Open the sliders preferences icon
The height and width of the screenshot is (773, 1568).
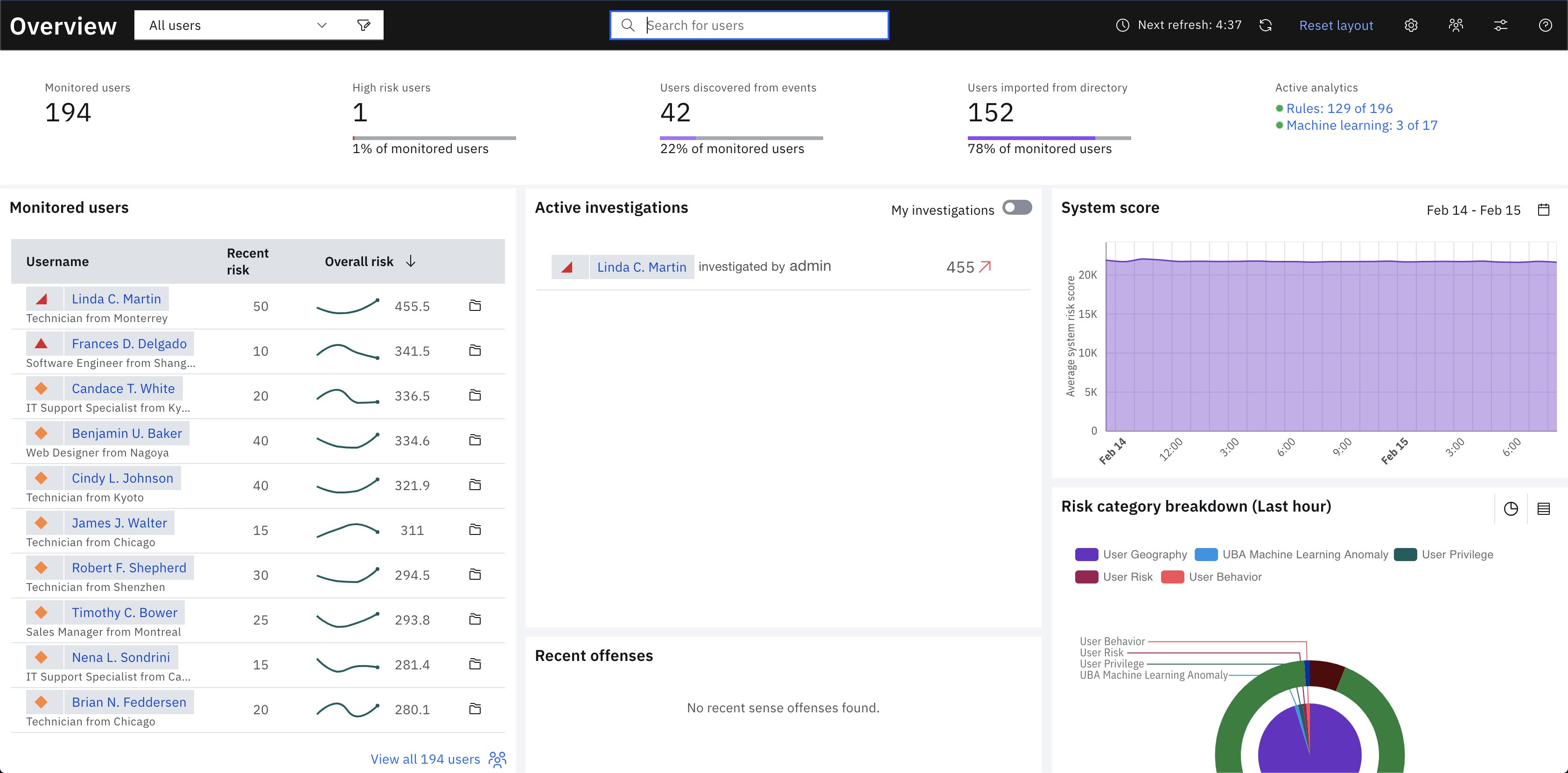coord(1500,25)
